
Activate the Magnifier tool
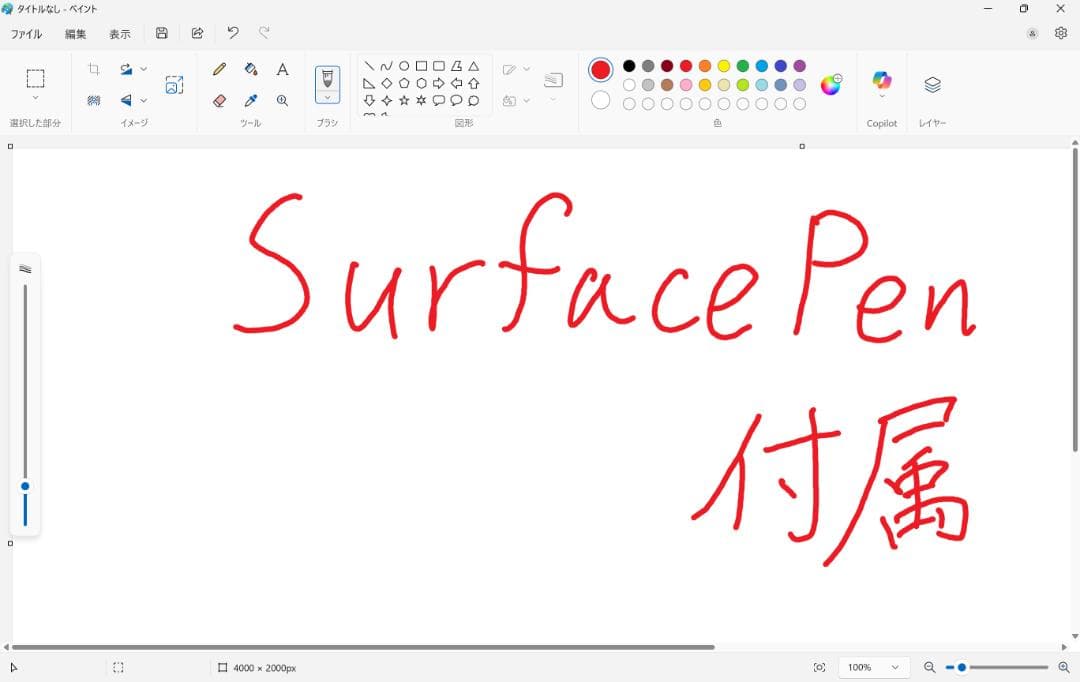tap(283, 99)
